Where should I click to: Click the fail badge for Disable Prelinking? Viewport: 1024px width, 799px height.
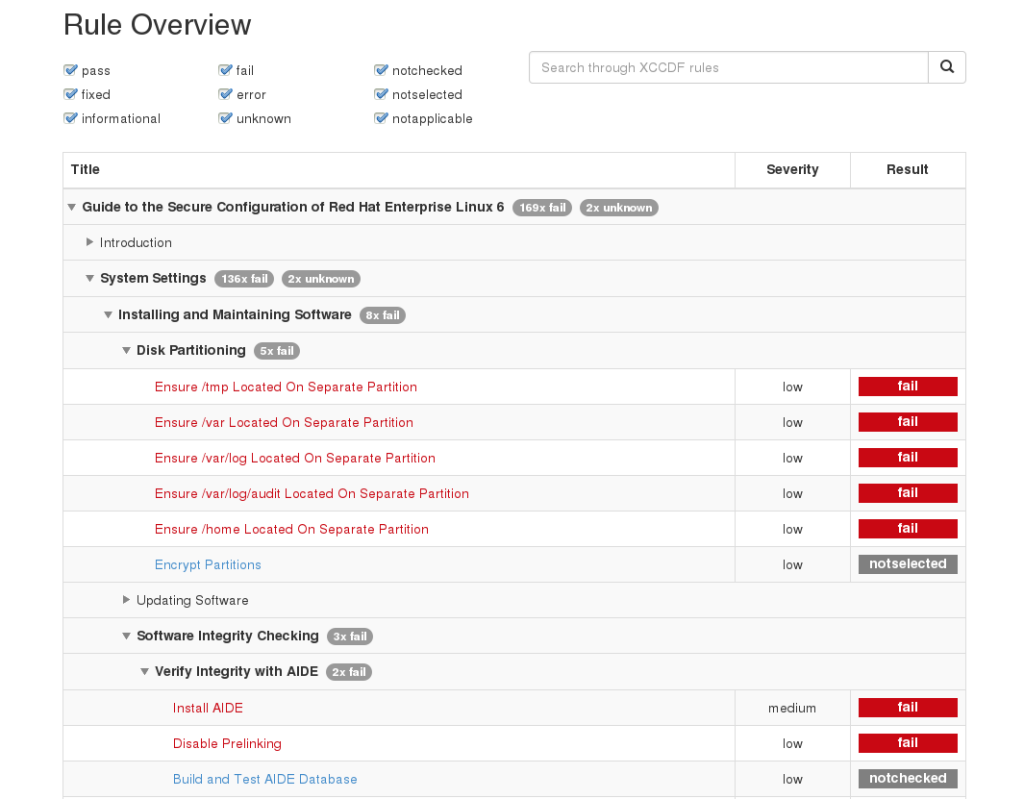click(908, 743)
